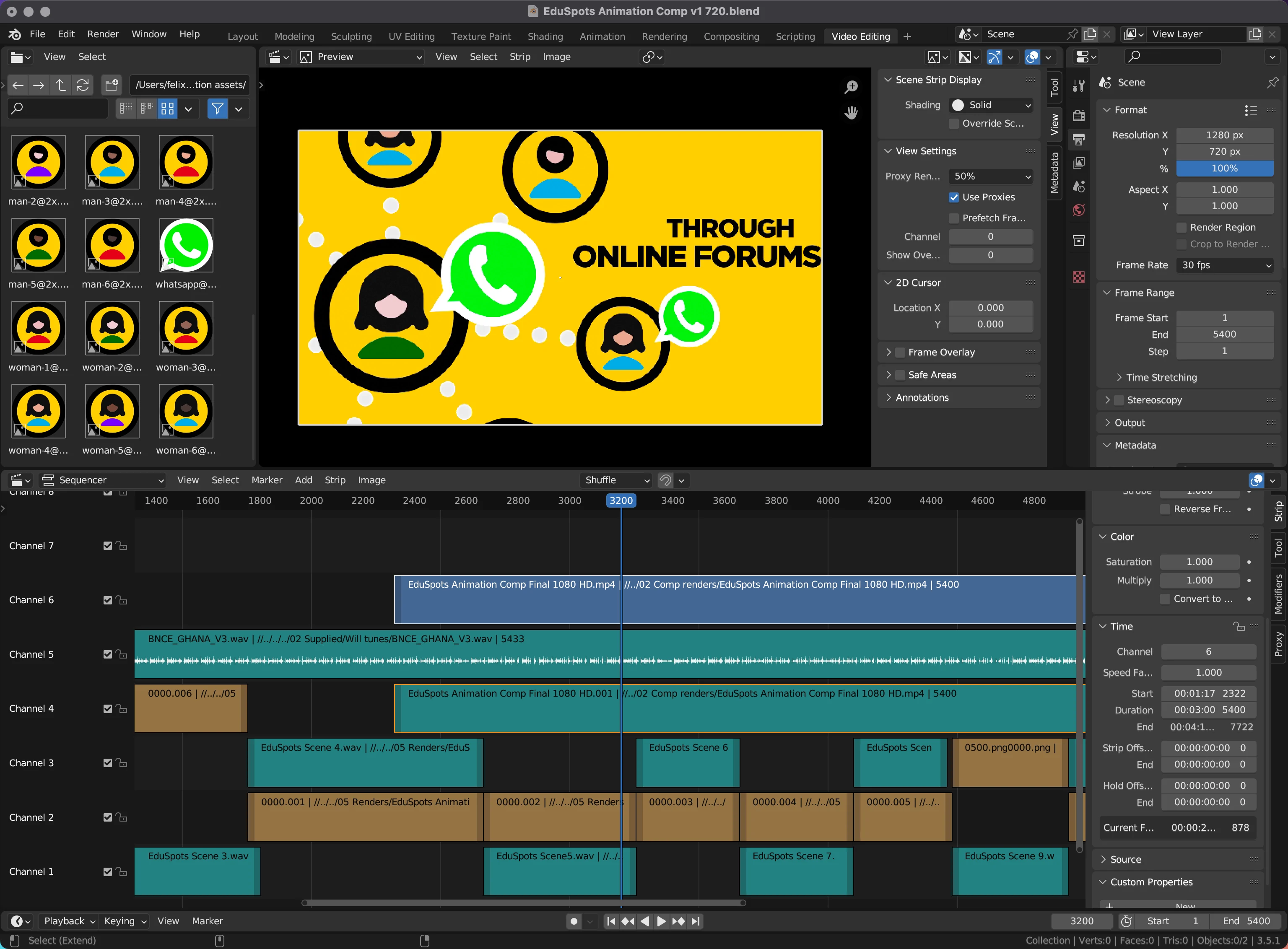
Task: Click the use preview range clock icon
Action: (x=1126, y=921)
